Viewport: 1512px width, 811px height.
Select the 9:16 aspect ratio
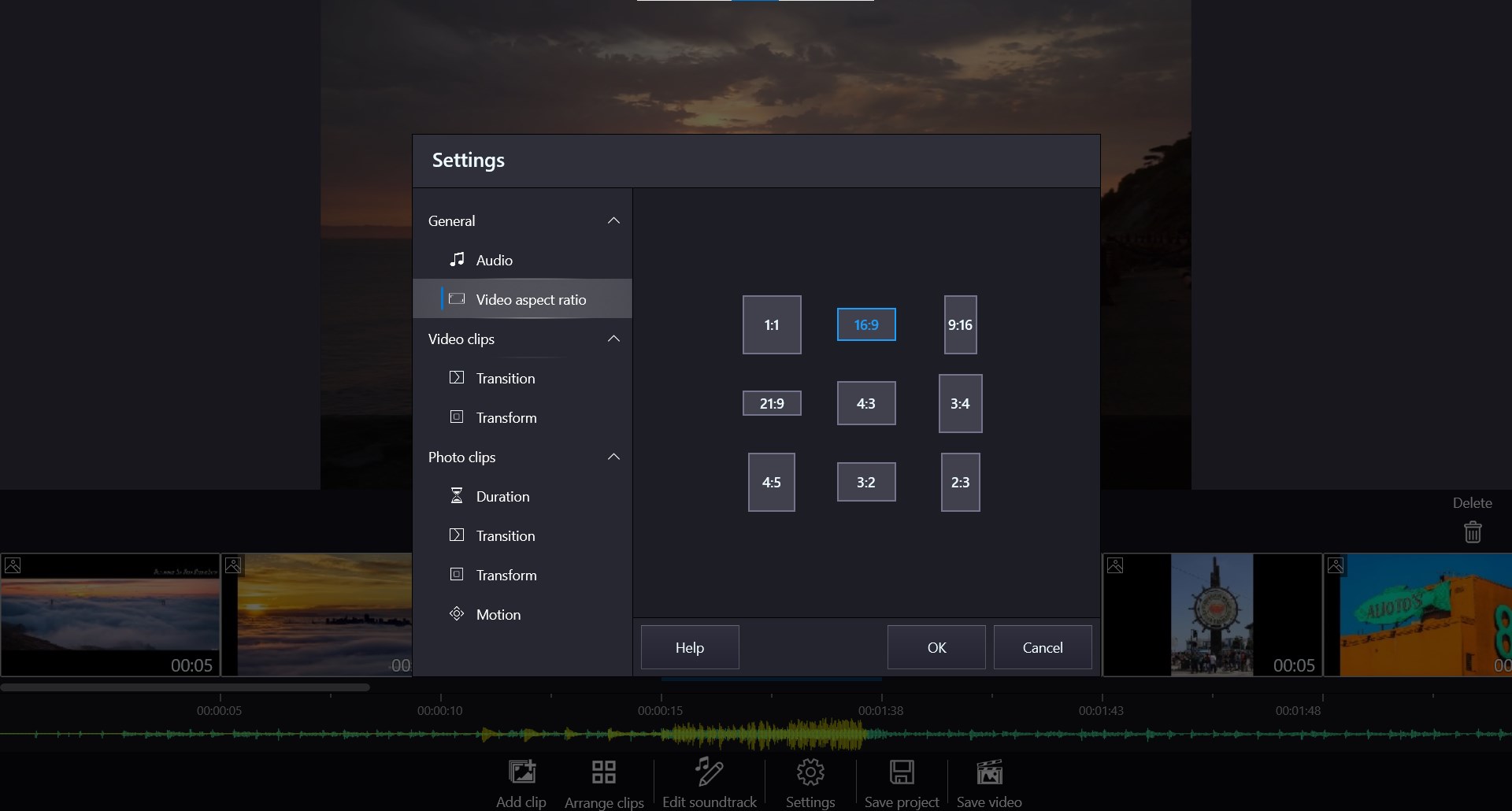(960, 324)
